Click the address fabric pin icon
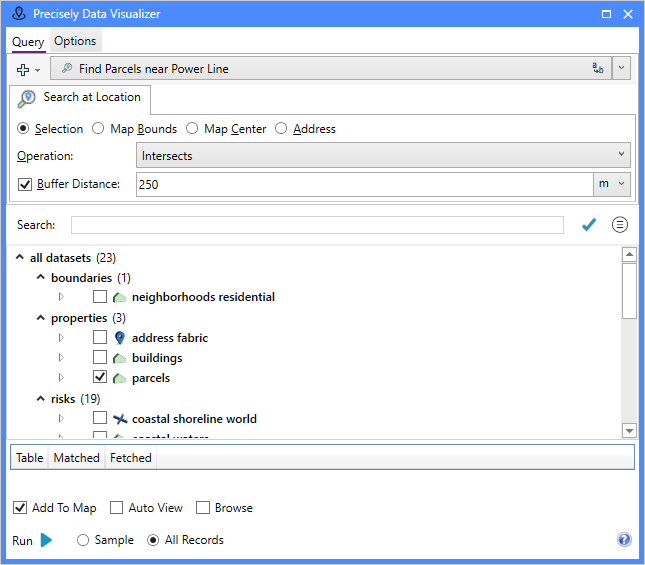 coord(120,338)
